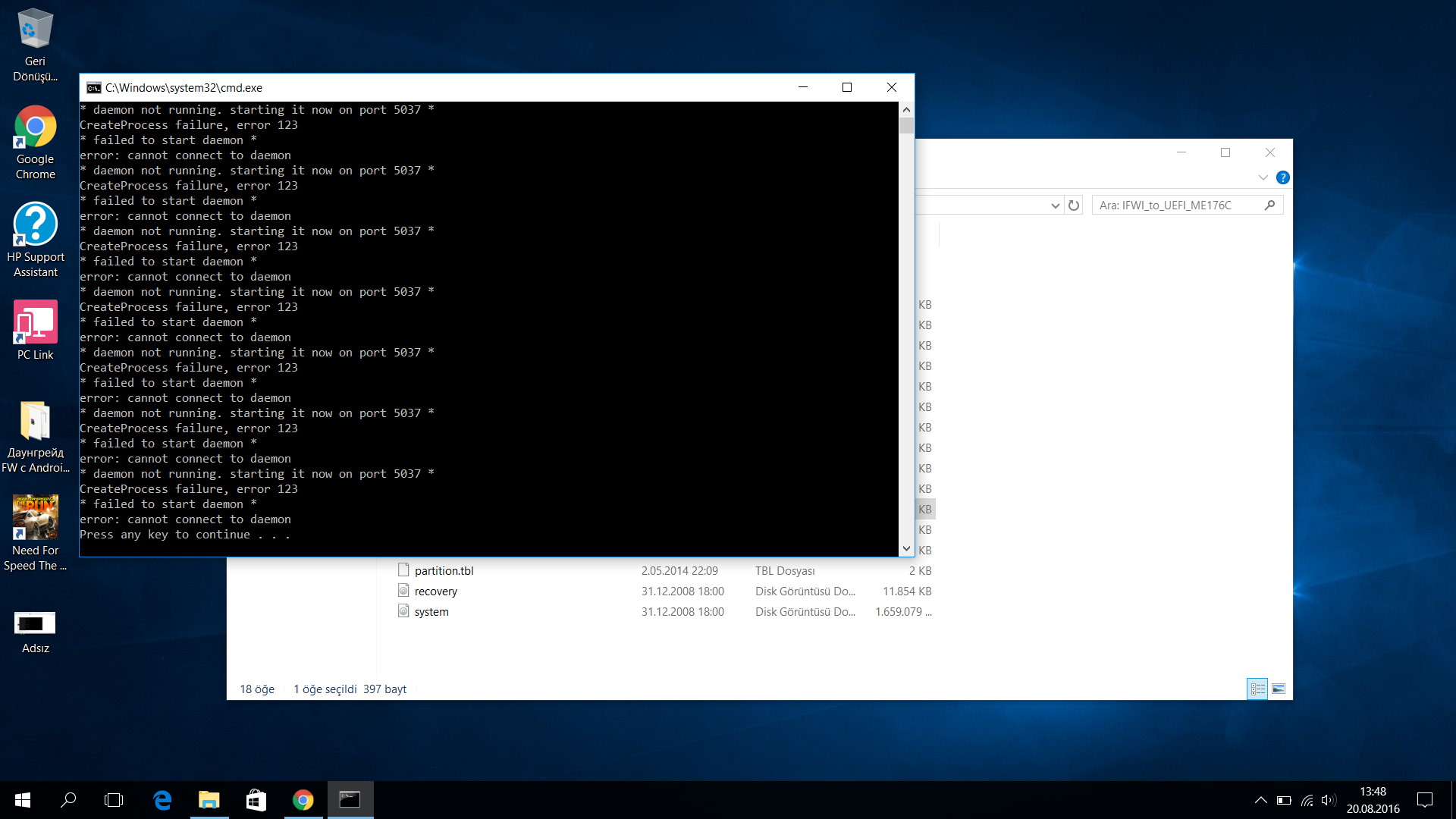The width and height of the screenshot is (1456, 819).
Task: Click the 18 öğe status bar count
Action: point(257,689)
